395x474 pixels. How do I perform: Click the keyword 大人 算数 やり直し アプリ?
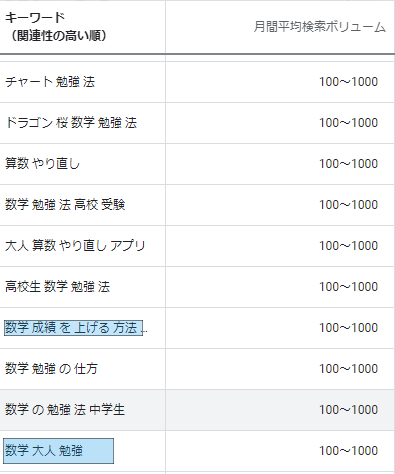click(75, 246)
